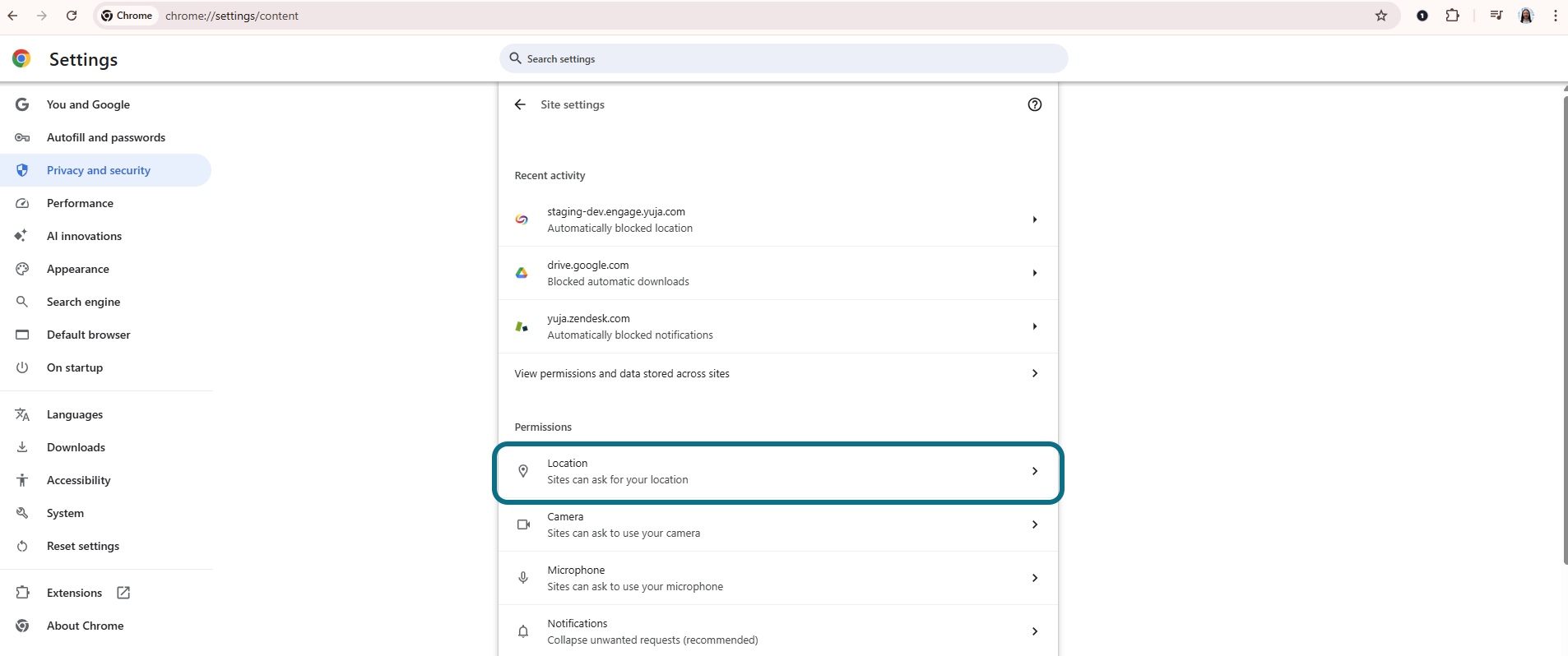Click the download icon for Downloads
This screenshot has width=1568, height=656.
(22, 447)
